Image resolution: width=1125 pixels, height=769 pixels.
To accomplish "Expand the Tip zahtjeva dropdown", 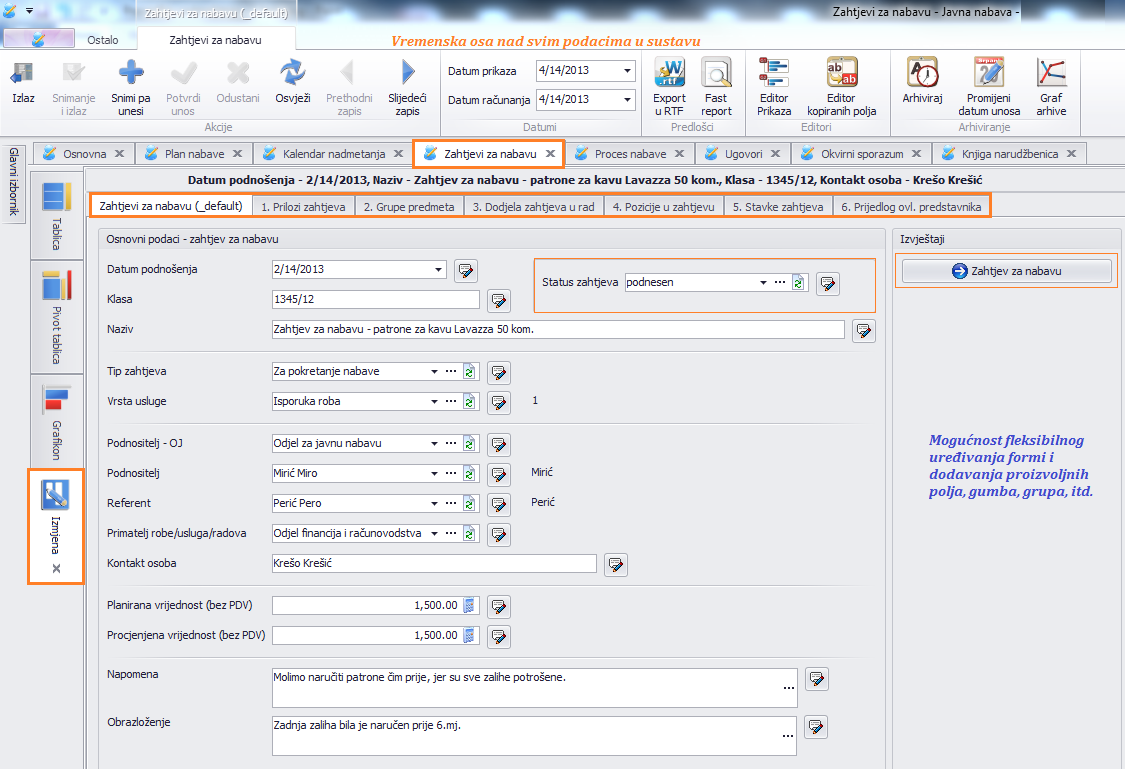I will pos(434,372).
